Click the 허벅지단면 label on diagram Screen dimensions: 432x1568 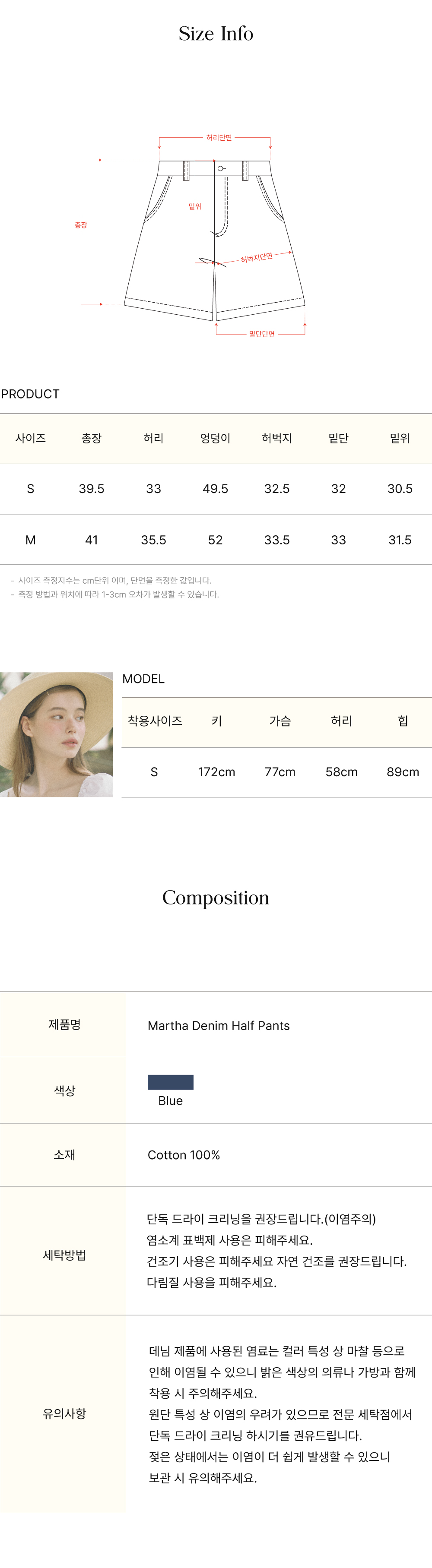click(x=257, y=257)
